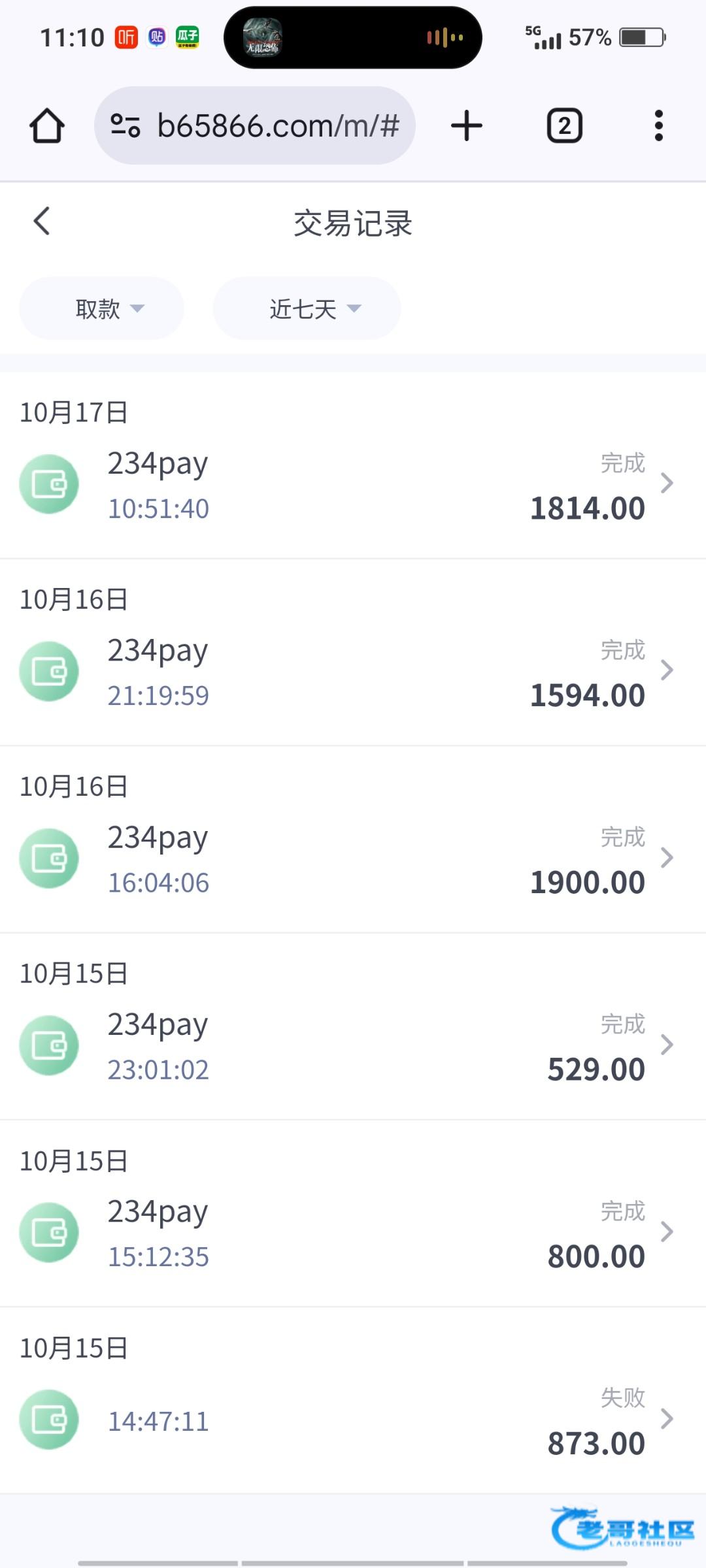Screen dimensions: 706x1568
Task: Tap the site info icon in address bar
Action: [125, 125]
